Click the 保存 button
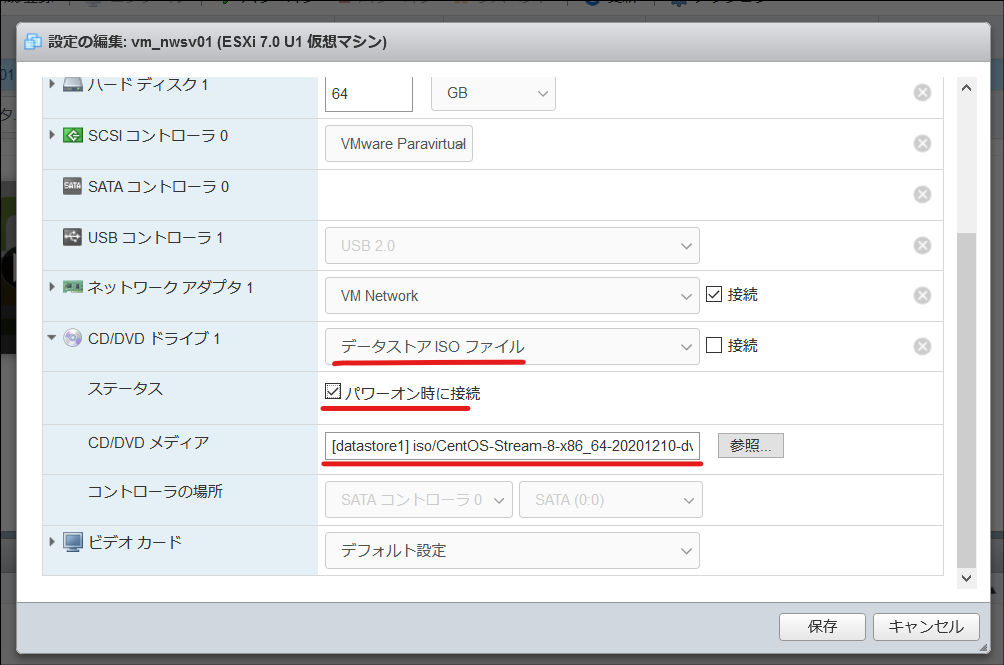This screenshot has width=1004, height=665. tap(822, 627)
